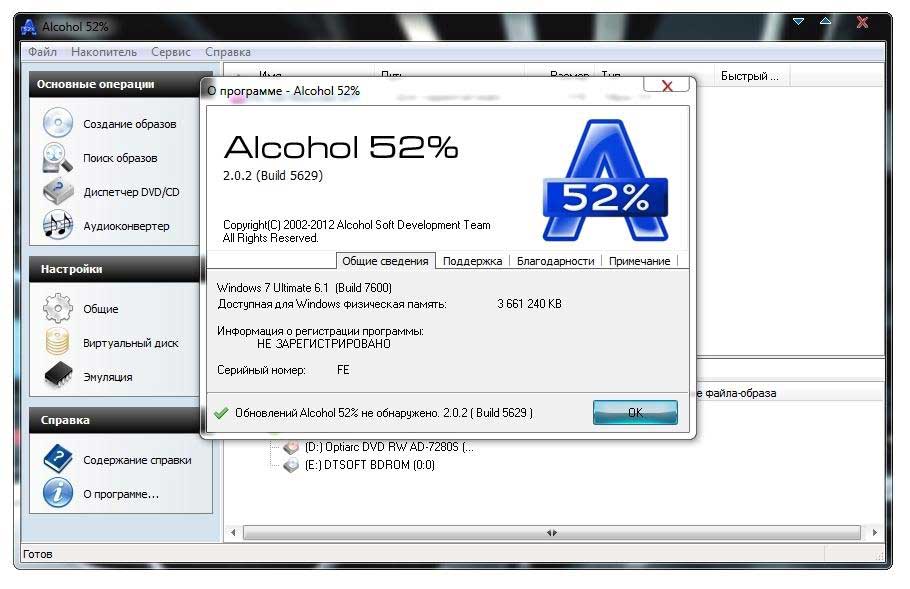Open the Сервис menu
Image resolution: width=910 pixels, height=589 pixels.
click(x=171, y=52)
